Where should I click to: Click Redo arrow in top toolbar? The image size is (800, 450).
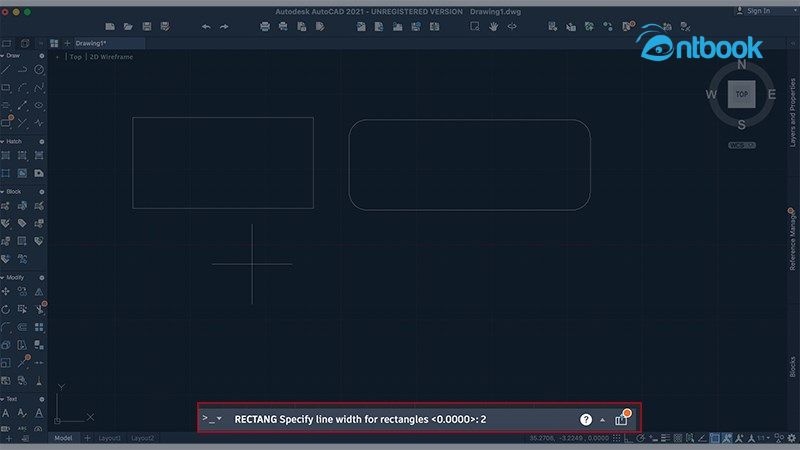click(x=224, y=27)
